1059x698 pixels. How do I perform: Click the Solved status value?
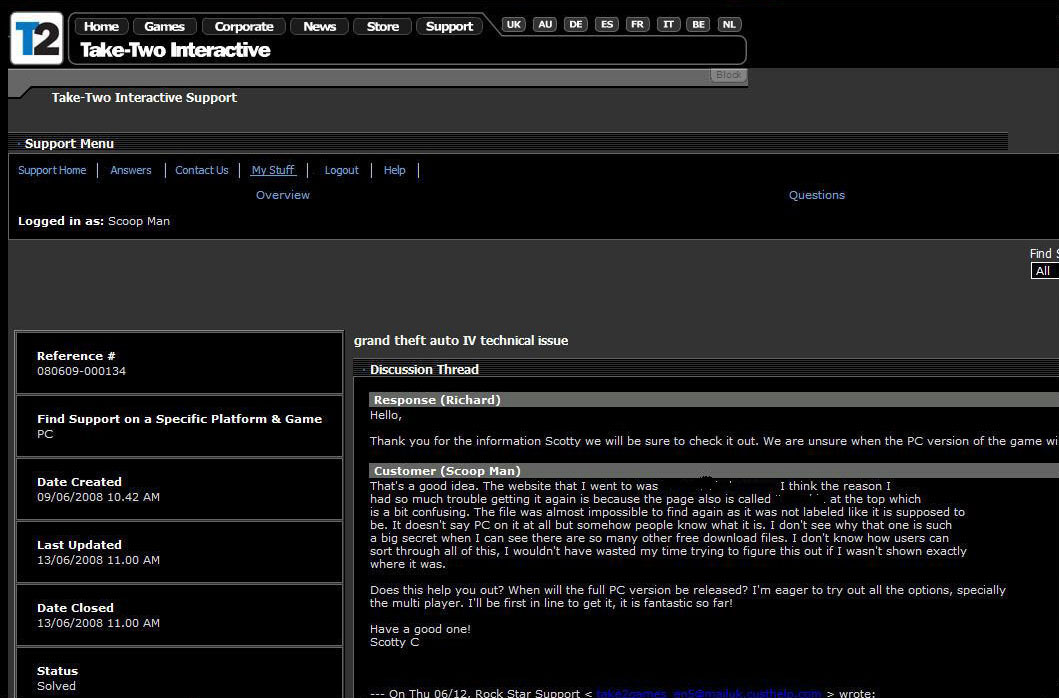[x=56, y=686]
